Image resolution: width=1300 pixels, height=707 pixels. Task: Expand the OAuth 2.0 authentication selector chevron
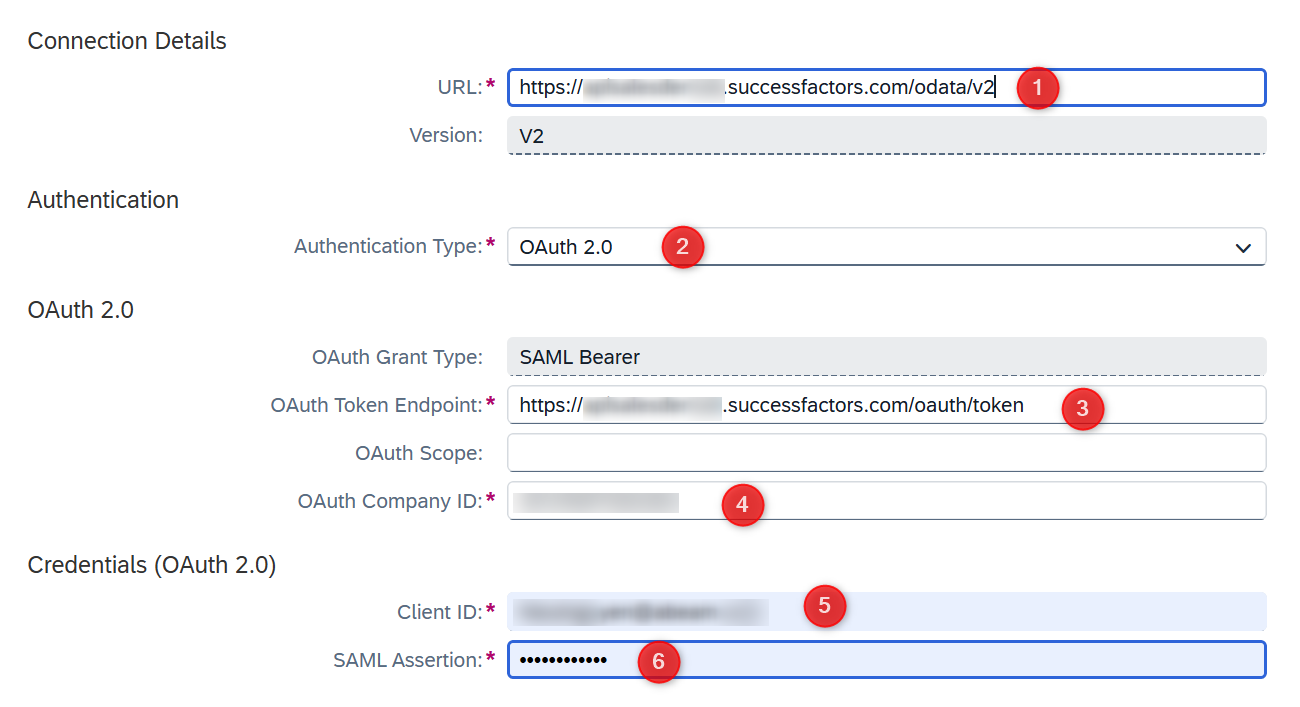[1242, 247]
